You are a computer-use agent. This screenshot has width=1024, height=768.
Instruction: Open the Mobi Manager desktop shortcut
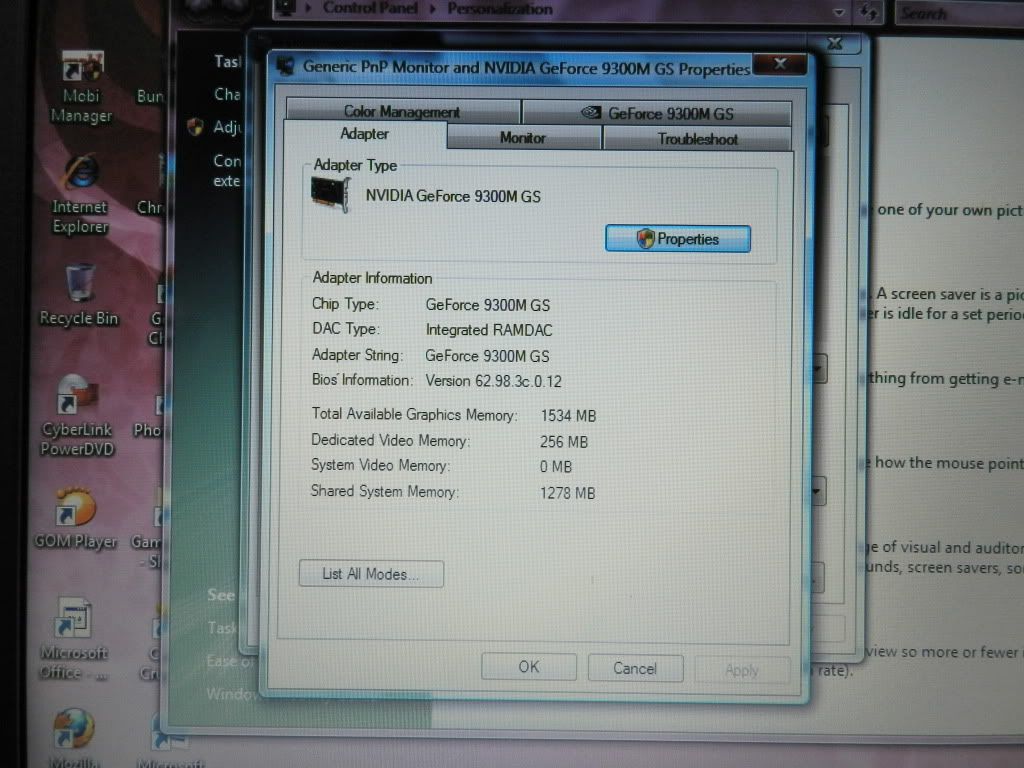coord(81,86)
